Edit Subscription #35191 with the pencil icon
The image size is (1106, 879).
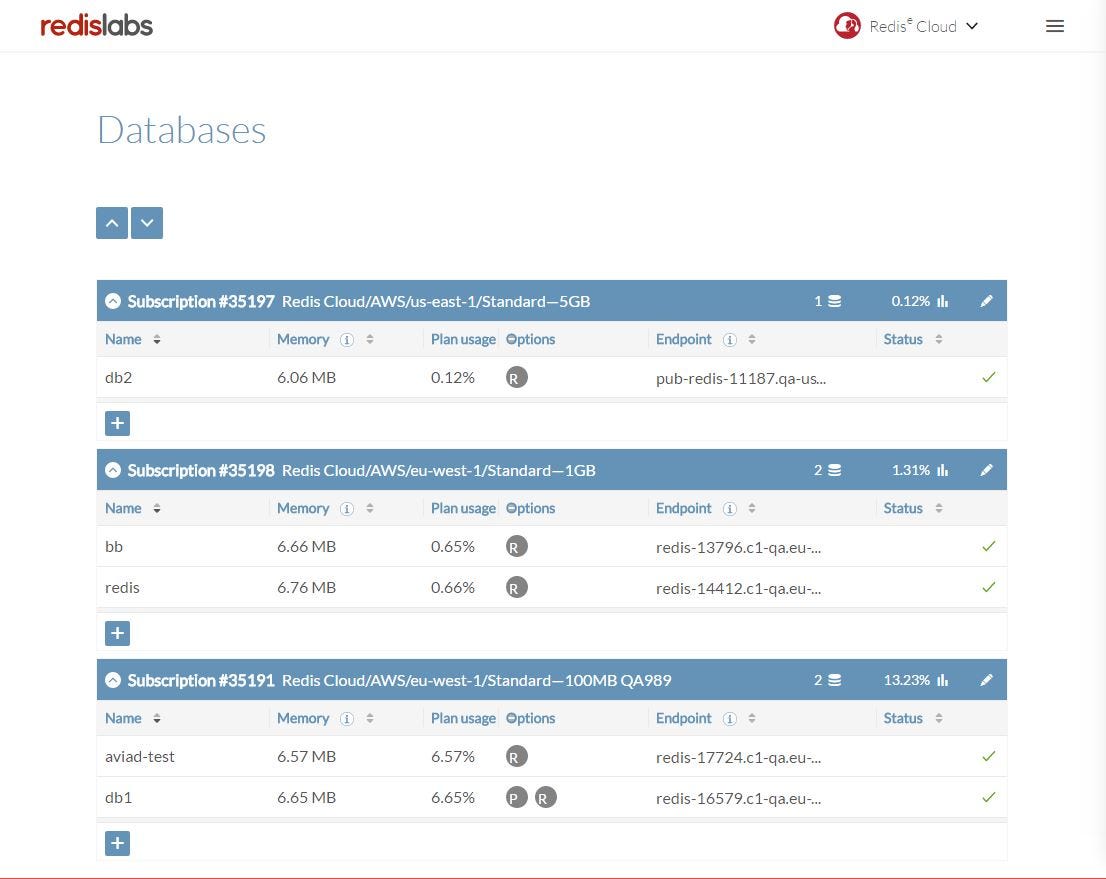coord(986,679)
